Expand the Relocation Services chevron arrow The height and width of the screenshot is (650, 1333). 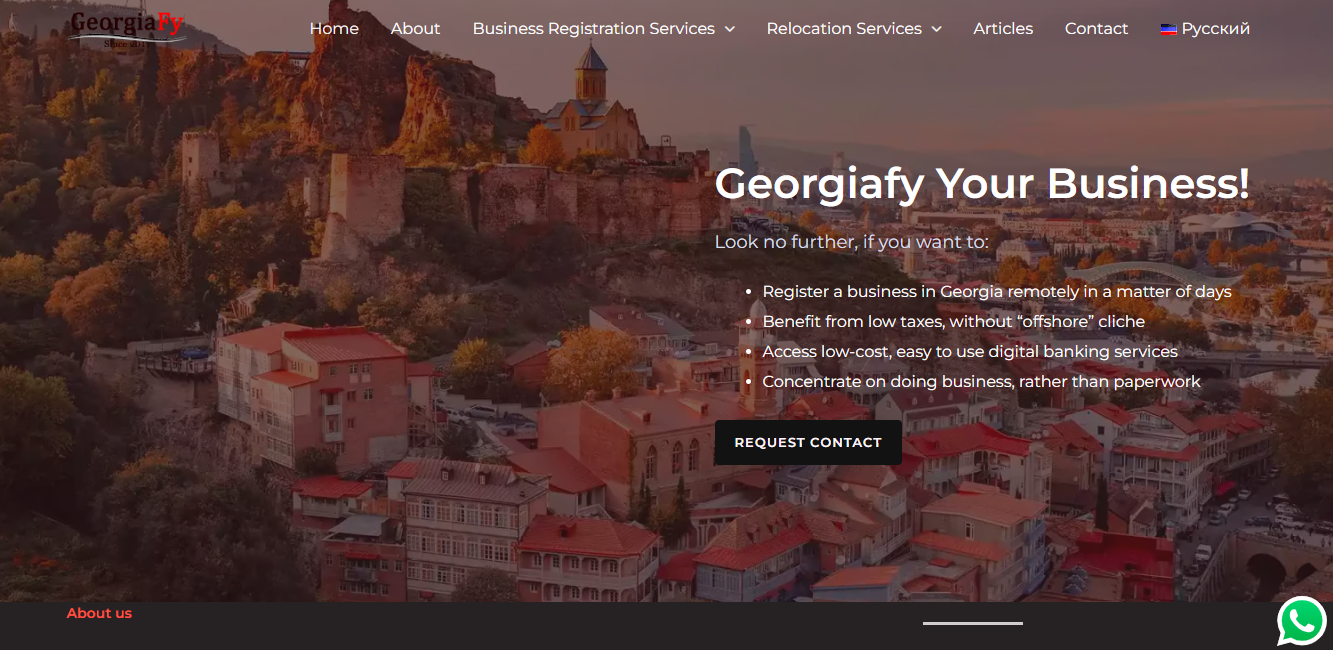[937, 29]
